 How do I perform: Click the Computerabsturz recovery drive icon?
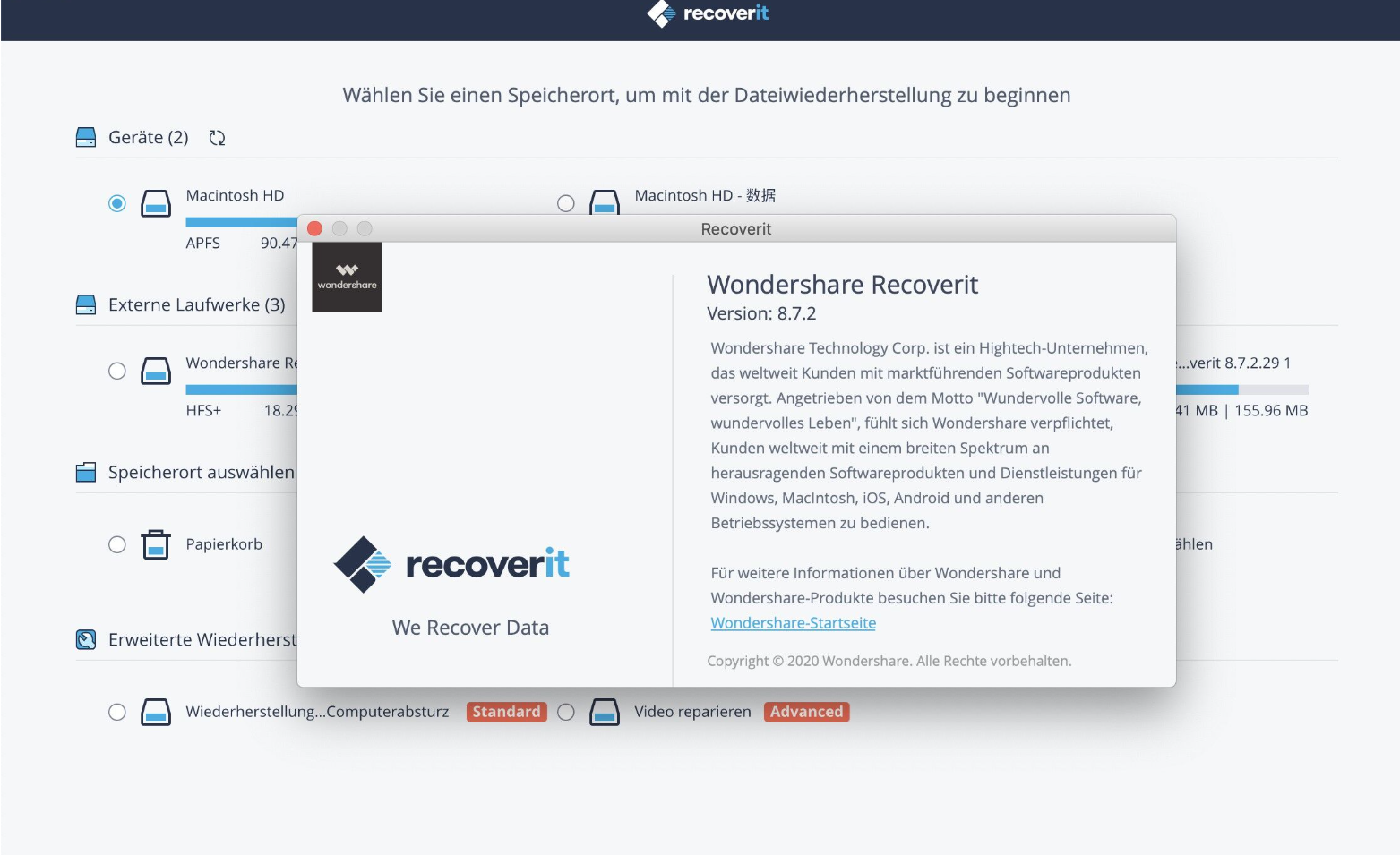156,712
